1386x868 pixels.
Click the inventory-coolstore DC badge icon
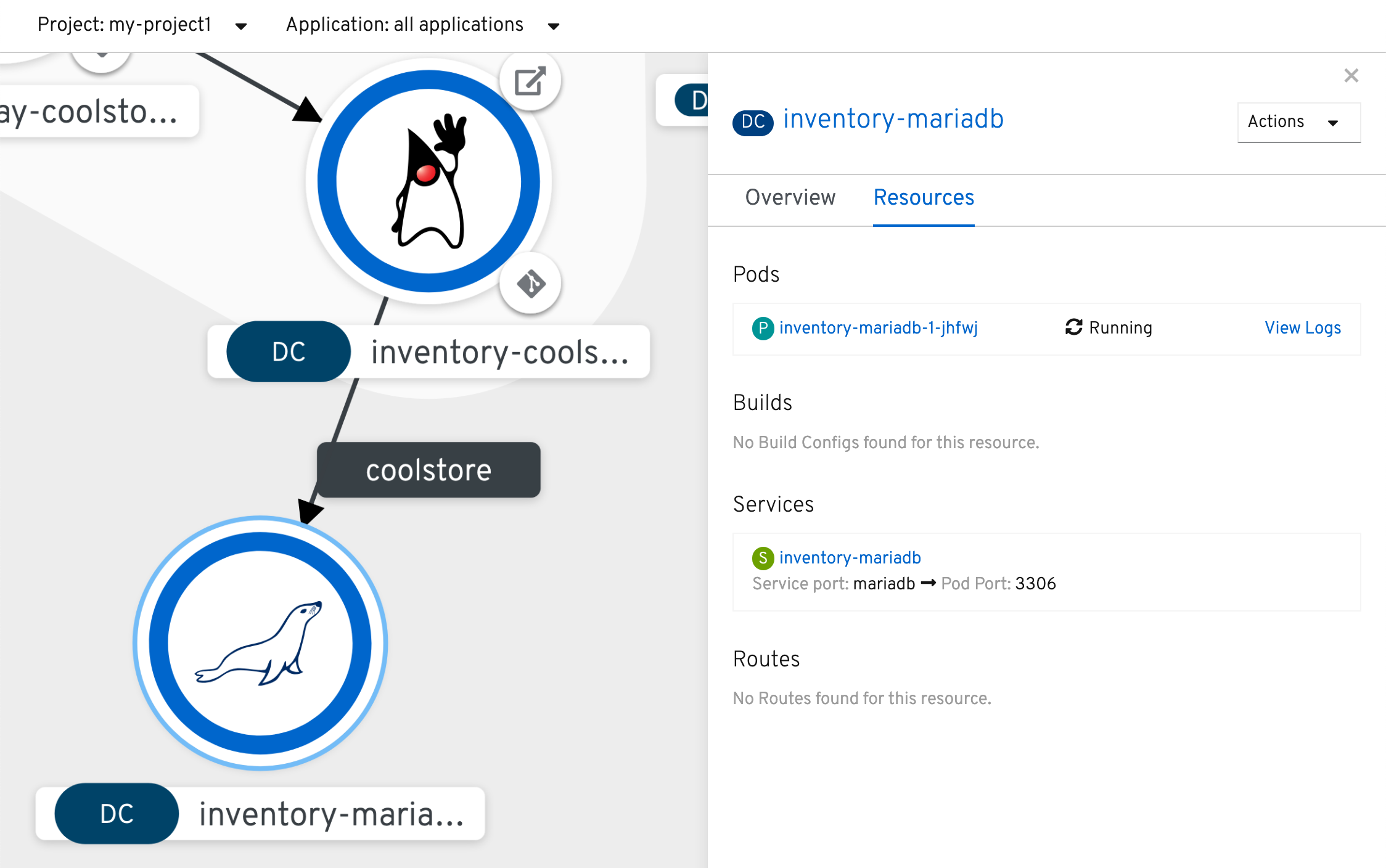coord(289,351)
